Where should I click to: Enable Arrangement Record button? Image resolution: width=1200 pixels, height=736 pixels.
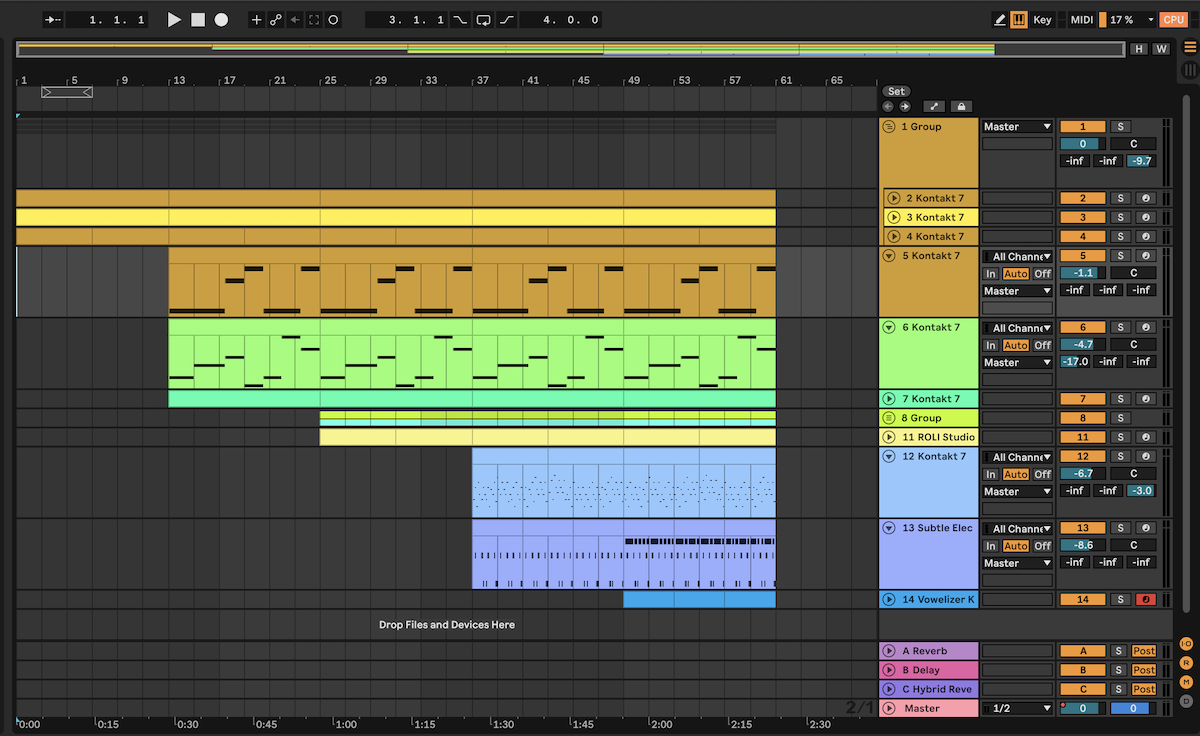tap(221, 19)
